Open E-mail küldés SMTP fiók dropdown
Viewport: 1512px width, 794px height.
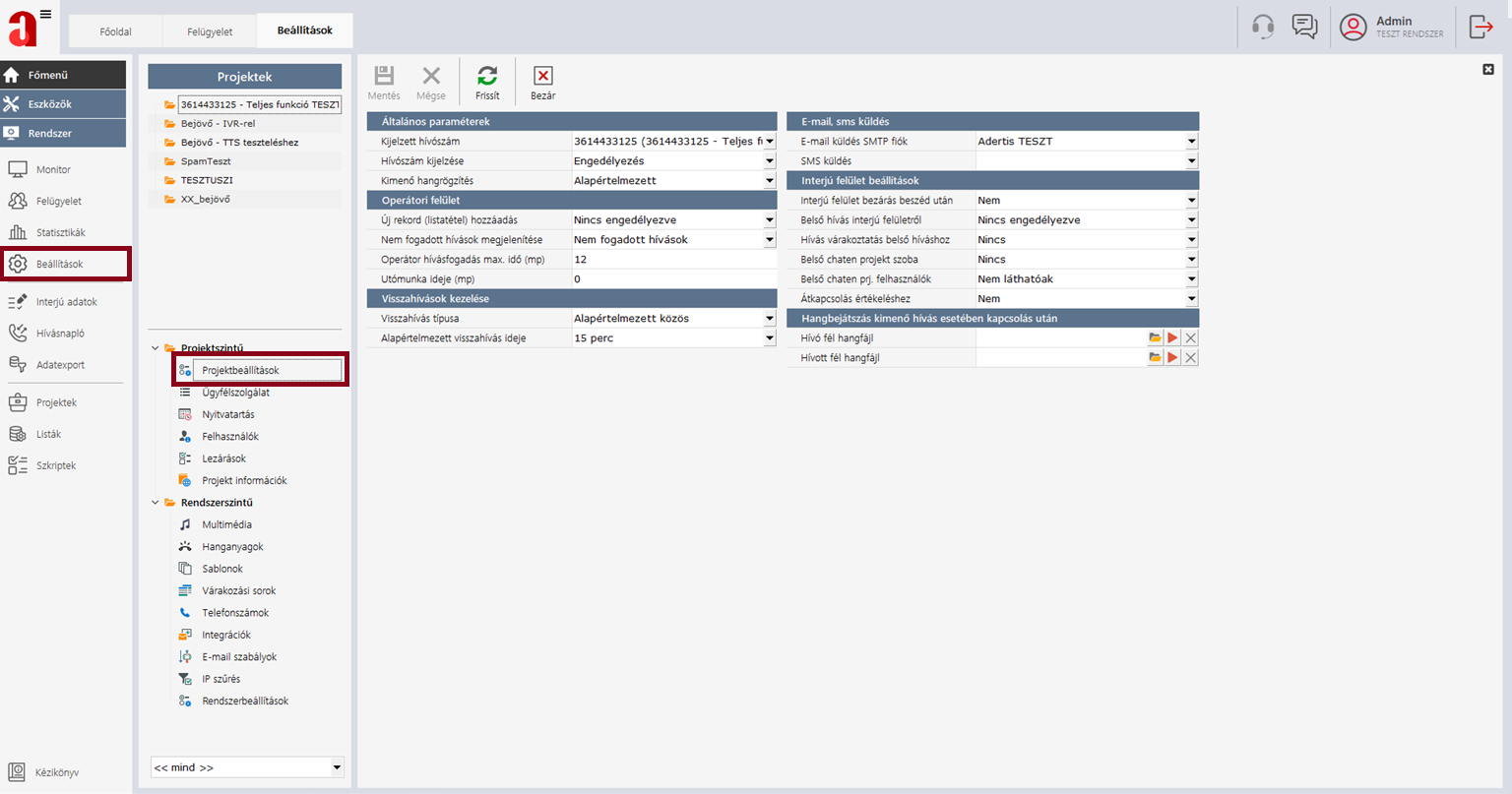(x=1190, y=142)
